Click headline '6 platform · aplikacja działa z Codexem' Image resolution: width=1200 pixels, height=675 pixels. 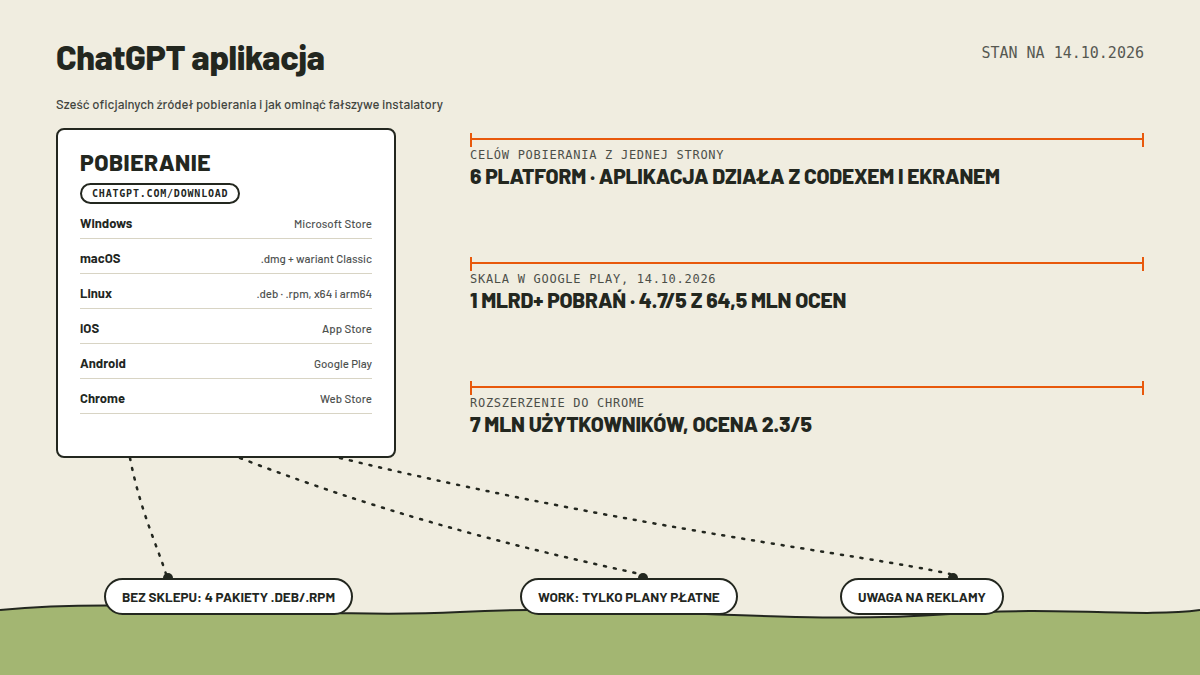[735, 177]
